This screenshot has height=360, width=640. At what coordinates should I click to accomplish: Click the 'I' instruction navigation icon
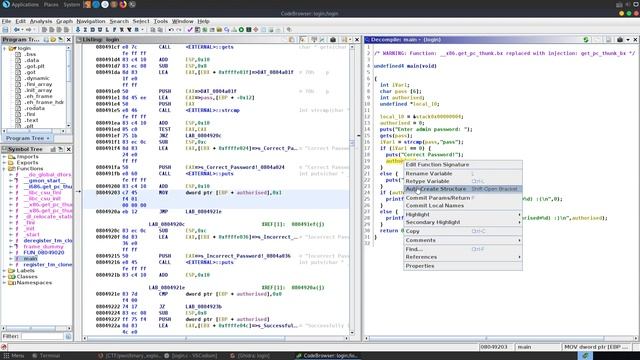[85, 30]
